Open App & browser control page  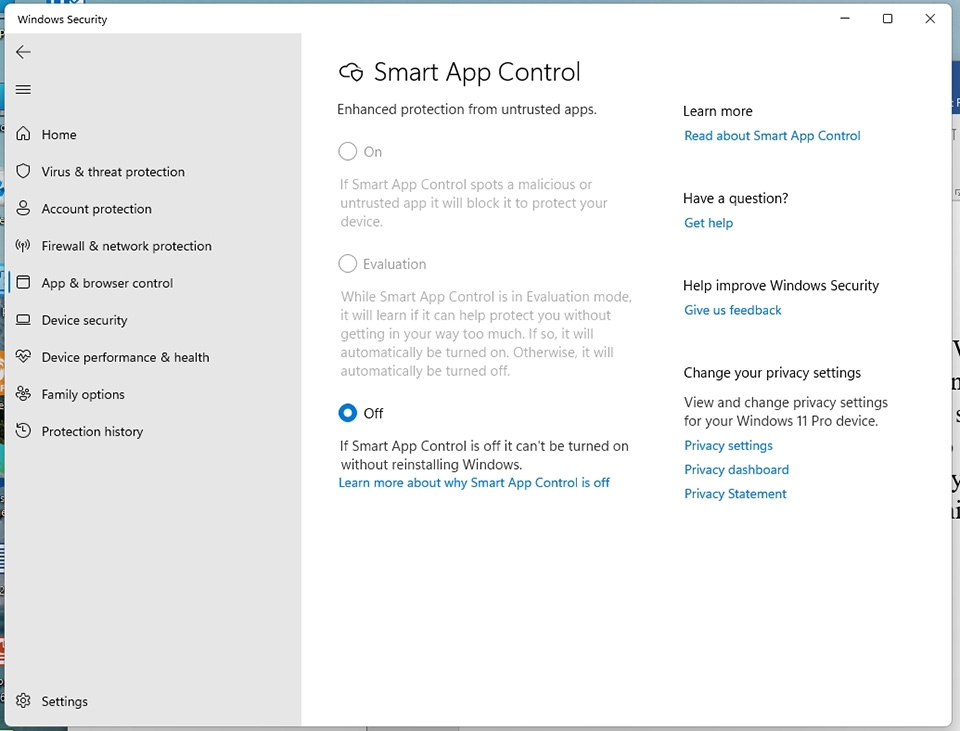click(107, 283)
